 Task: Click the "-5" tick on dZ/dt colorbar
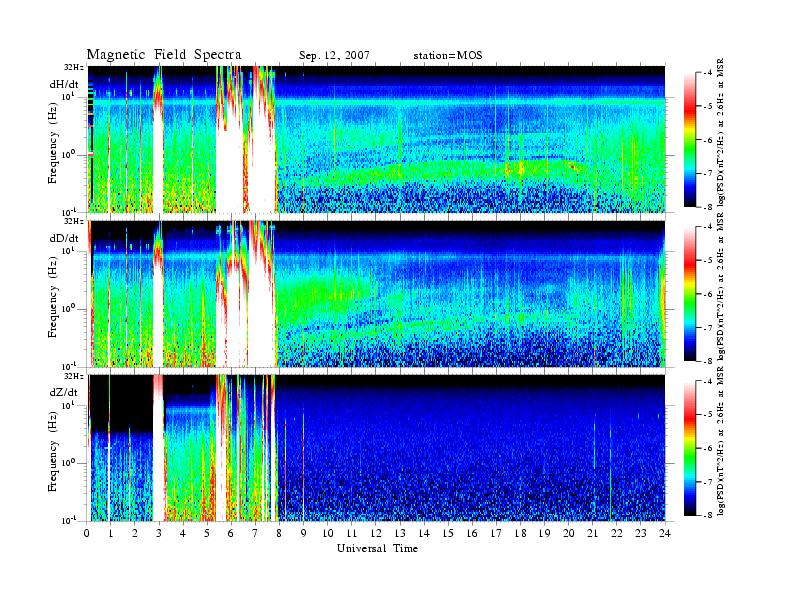709,414
